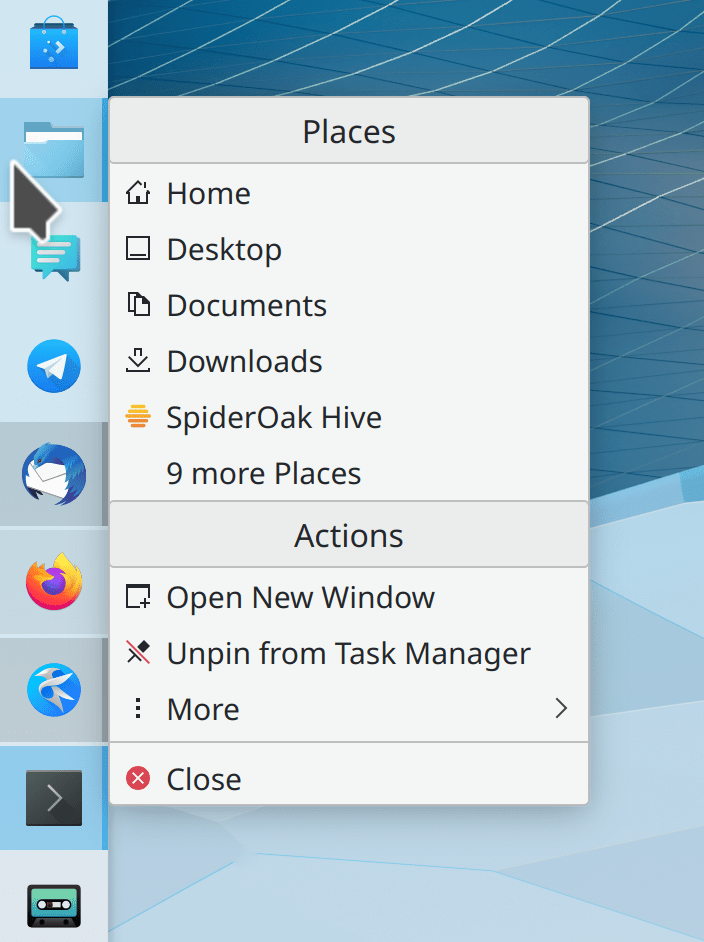The height and width of the screenshot is (942, 704).
Task: Launch the chat messenger speech-bubble icon
Action: point(55,256)
